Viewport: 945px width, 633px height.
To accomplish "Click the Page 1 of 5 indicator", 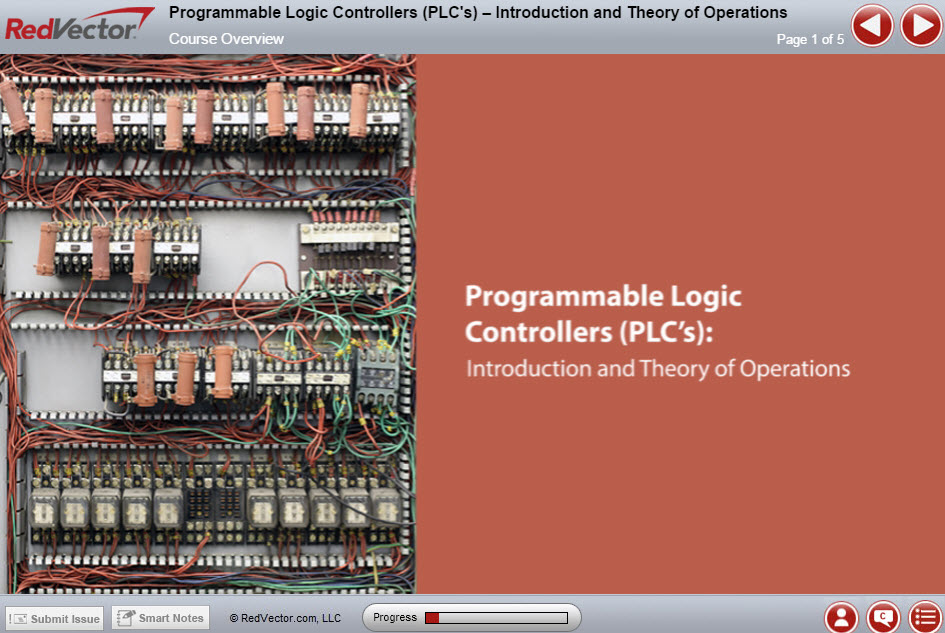I will point(810,39).
